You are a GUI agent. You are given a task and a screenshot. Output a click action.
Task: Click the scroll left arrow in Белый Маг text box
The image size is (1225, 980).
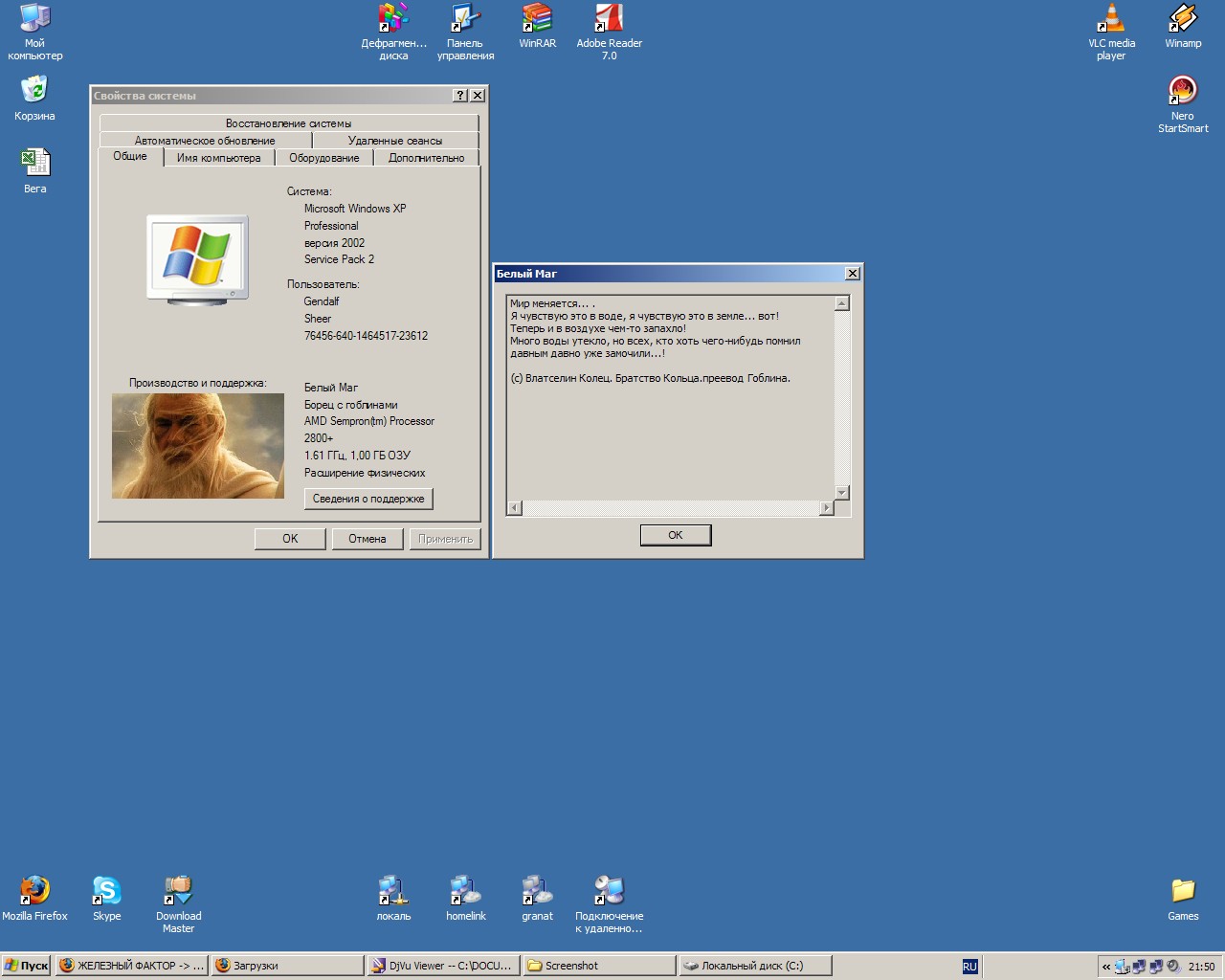coord(514,508)
